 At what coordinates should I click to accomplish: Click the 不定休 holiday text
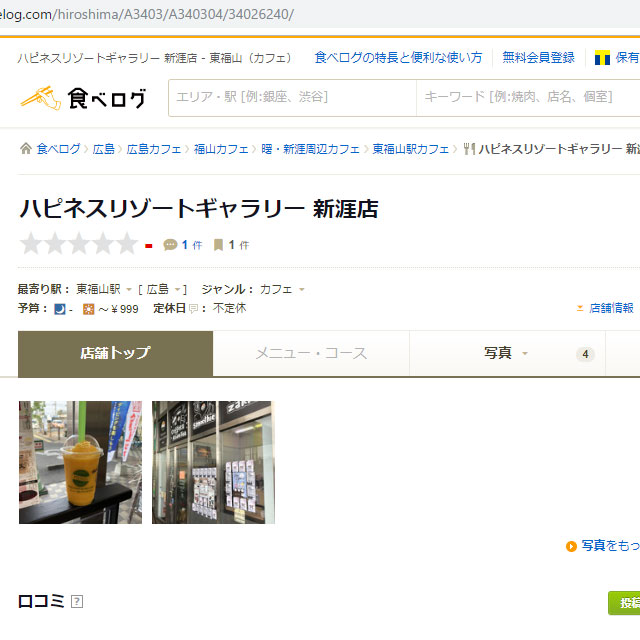click(229, 308)
